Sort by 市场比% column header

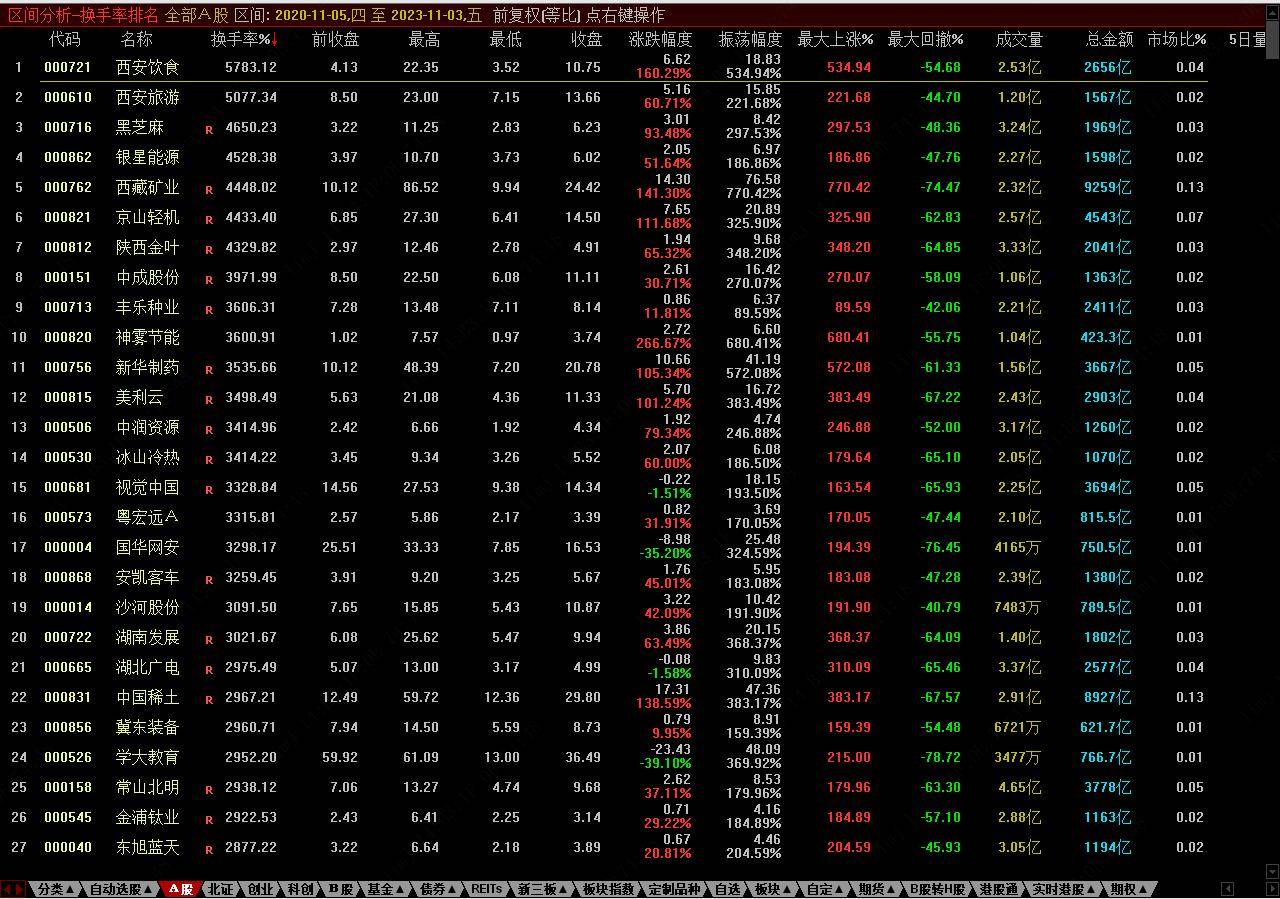coord(1176,40)
